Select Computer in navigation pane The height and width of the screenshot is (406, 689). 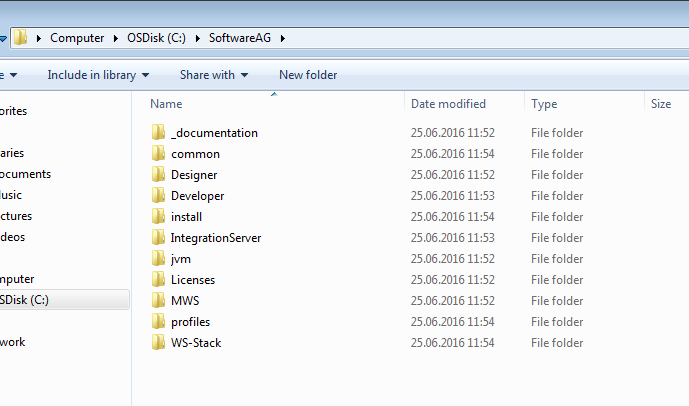point(17,279)
